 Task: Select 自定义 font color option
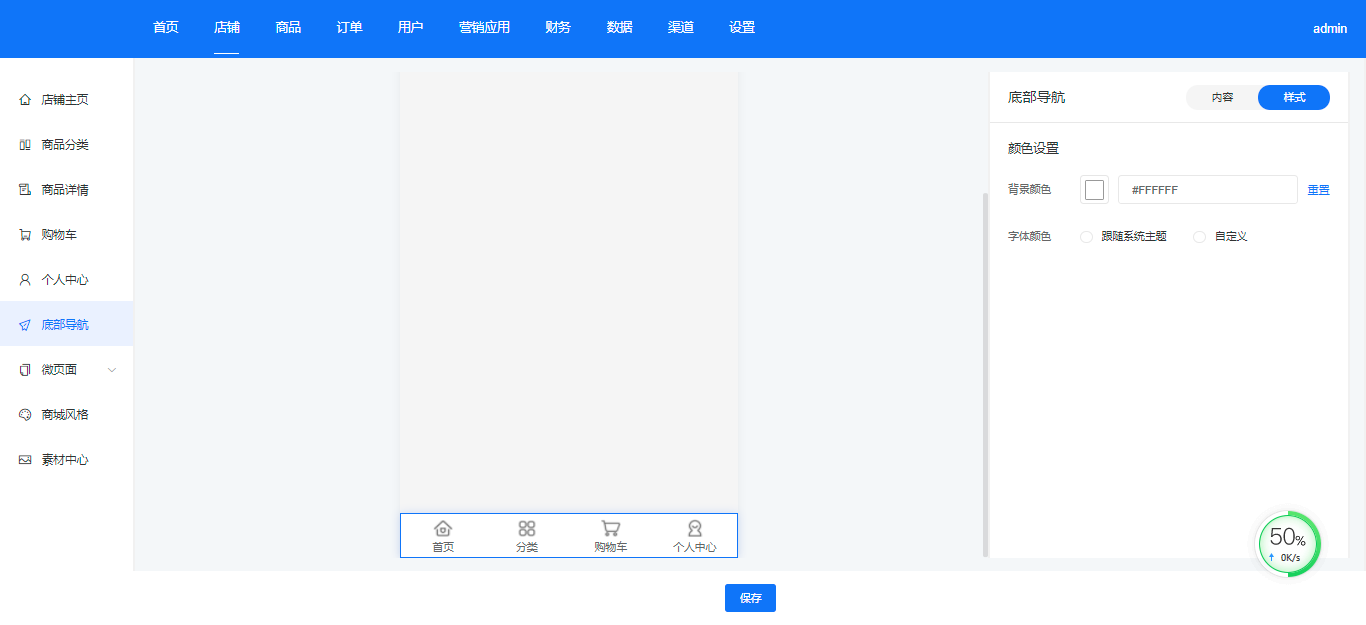[x=1200, y=237]
